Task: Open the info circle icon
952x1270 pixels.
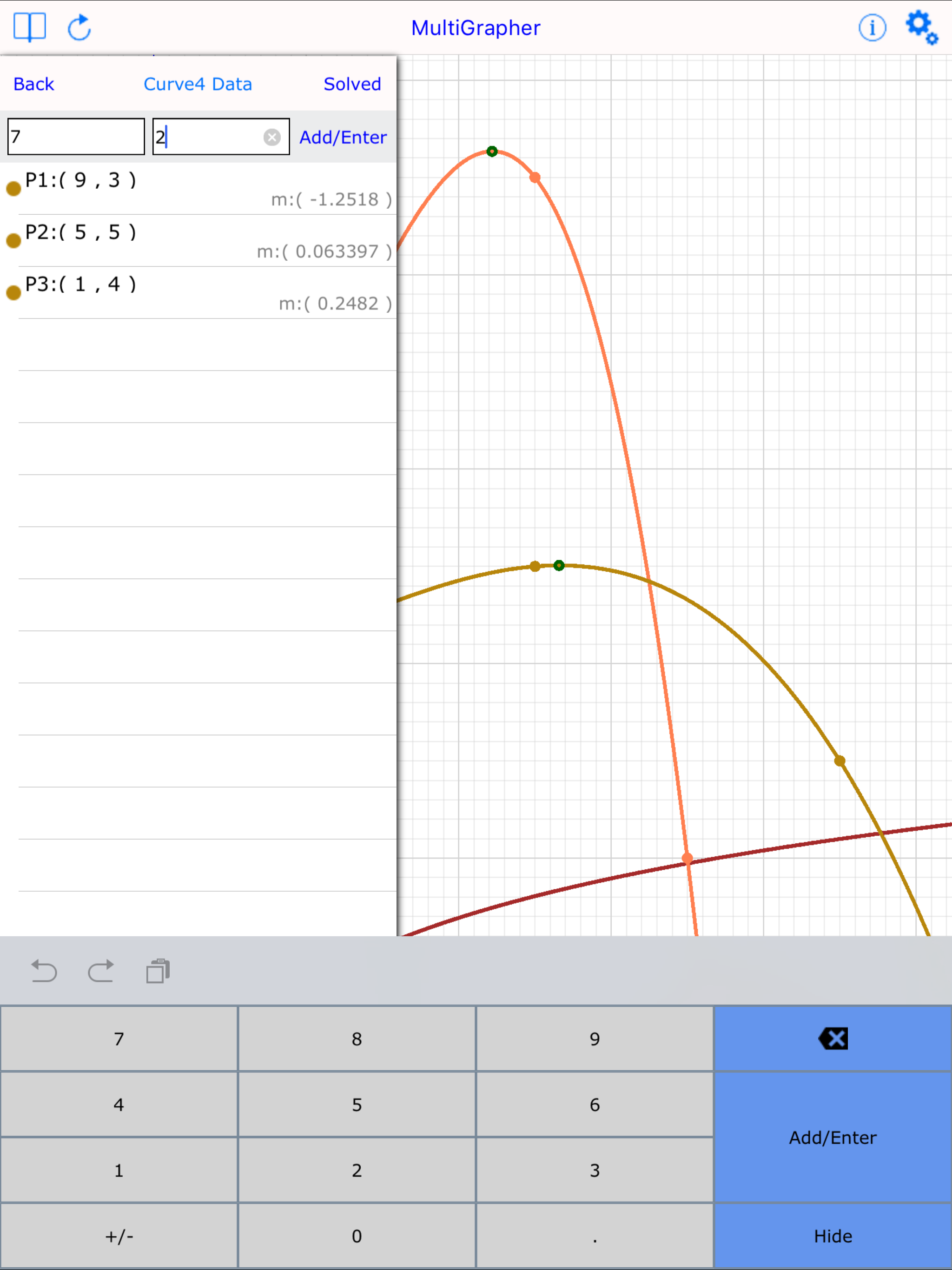Action: [x=872, y=27]
